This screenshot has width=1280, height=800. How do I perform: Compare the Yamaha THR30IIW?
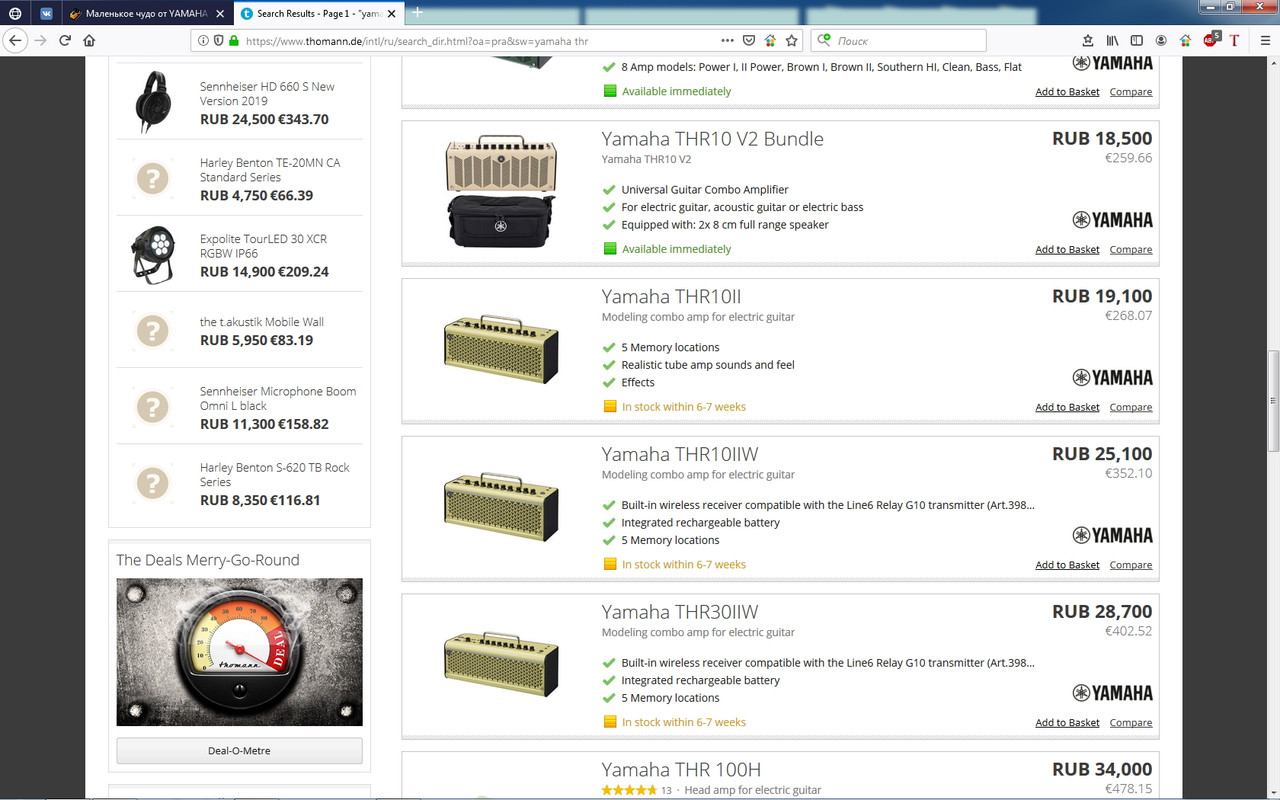coord(1131,722)
